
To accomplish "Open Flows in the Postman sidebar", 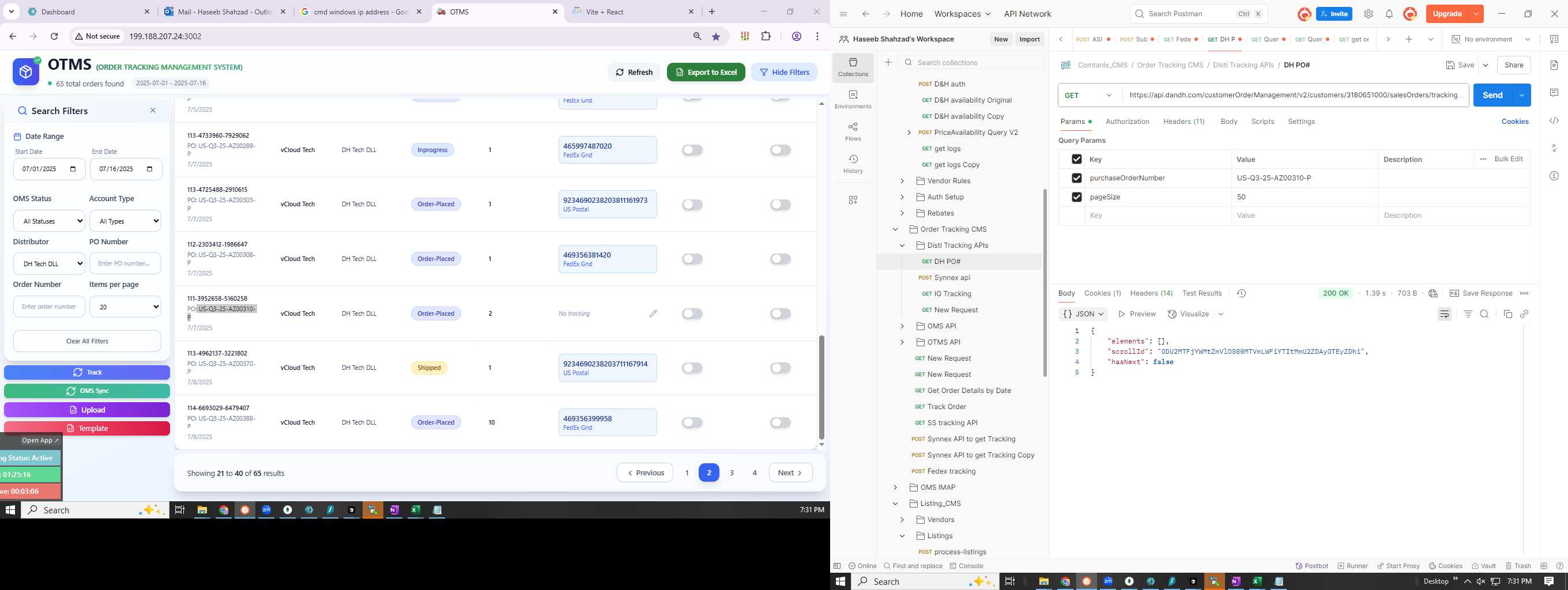I will point(853,131).
